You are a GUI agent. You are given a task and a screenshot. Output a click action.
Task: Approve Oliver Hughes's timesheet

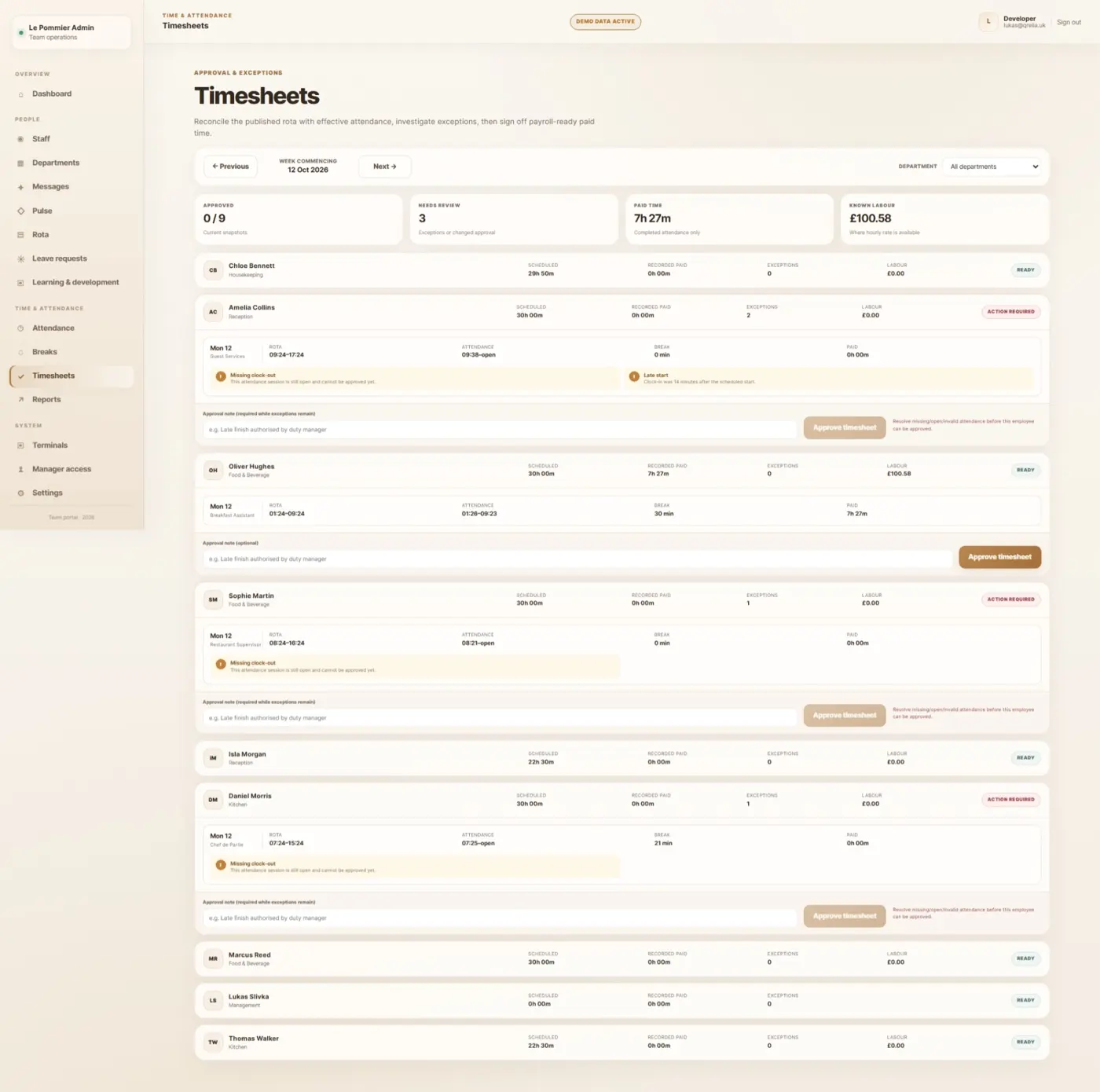[x=999, y=557]
